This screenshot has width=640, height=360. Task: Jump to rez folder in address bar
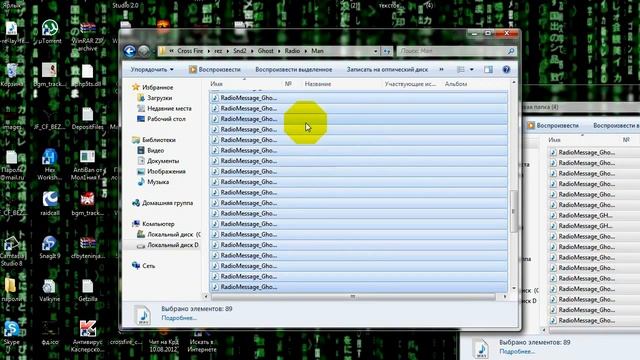(x=218, y=51)
